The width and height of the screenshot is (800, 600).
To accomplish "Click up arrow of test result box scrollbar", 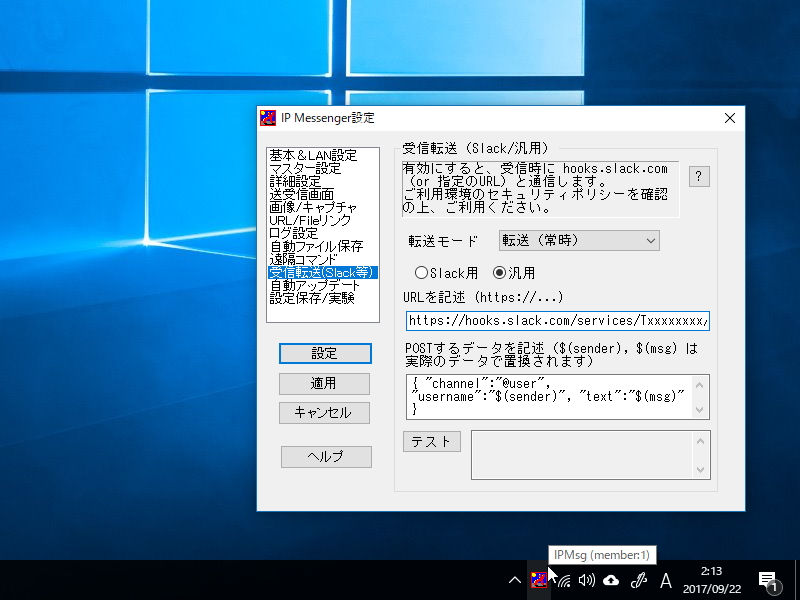I will tap(700, 441).
